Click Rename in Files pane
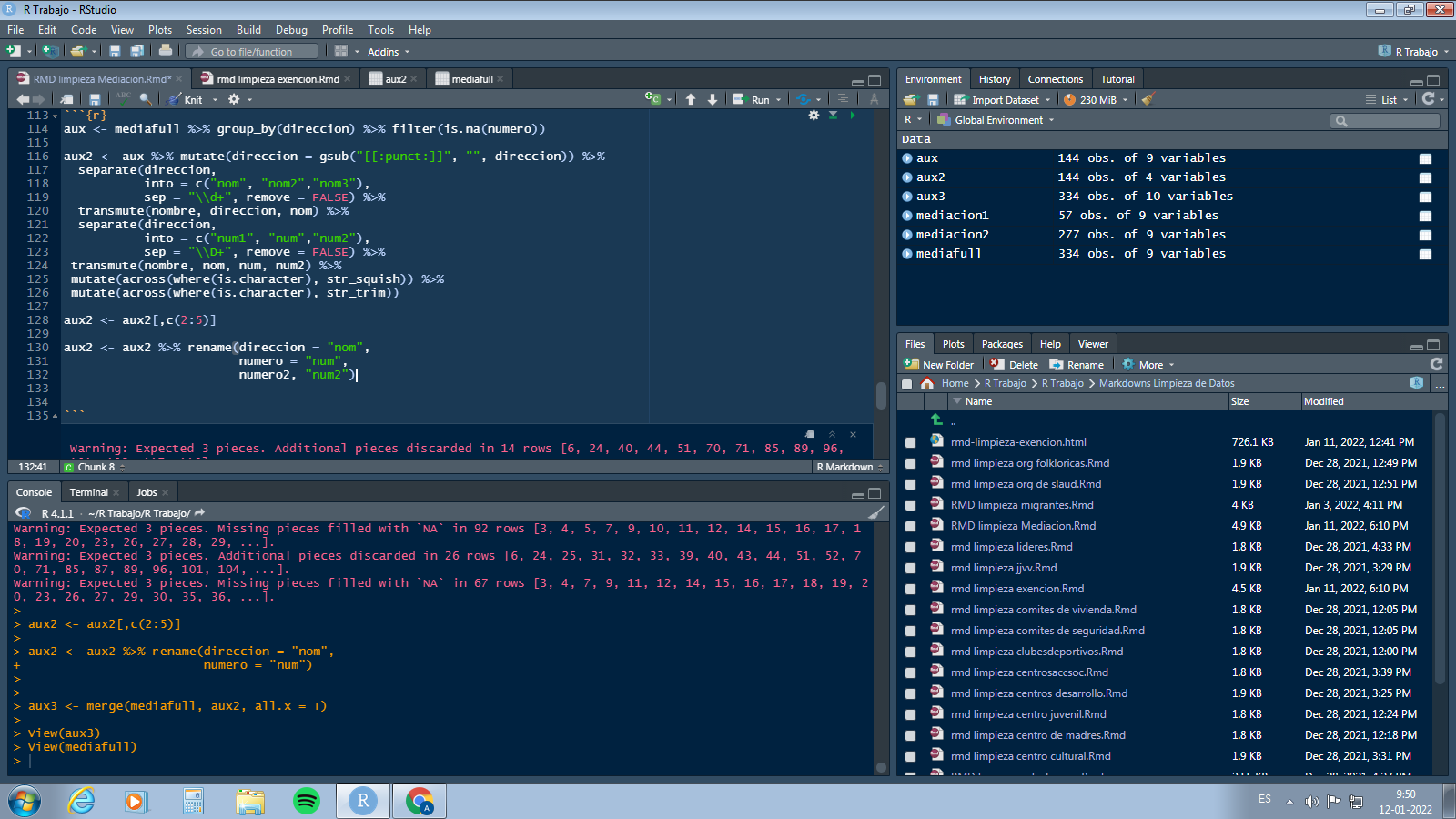 [1077, 365]
